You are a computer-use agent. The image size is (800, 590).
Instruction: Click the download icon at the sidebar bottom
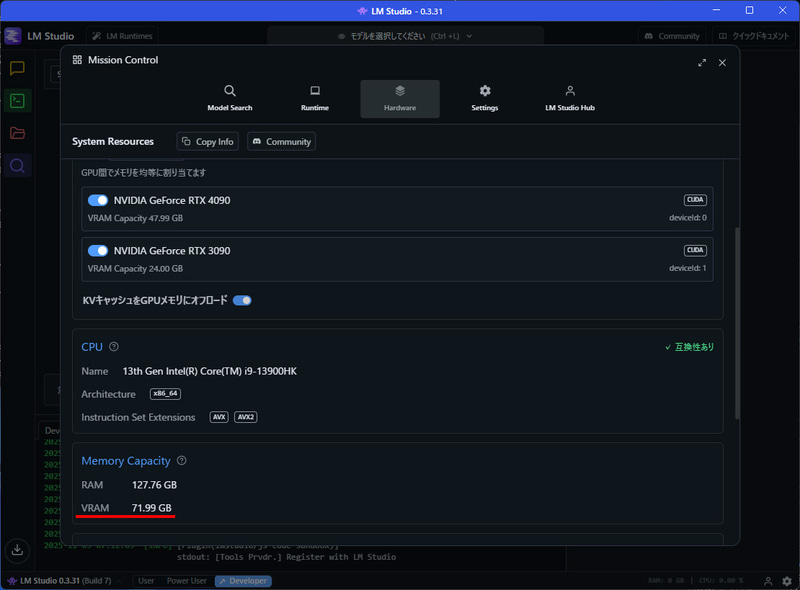click(x=16, y=550)
